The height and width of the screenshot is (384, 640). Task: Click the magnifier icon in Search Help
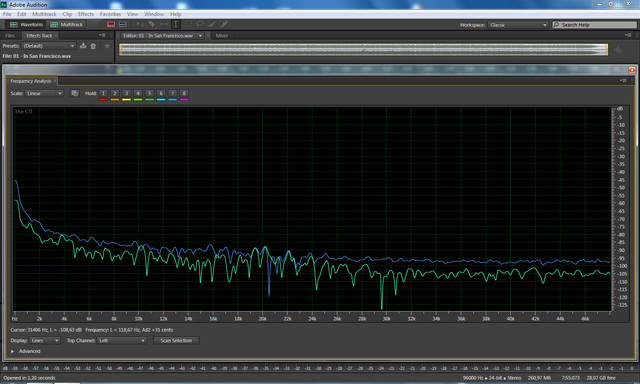(556, 25)
